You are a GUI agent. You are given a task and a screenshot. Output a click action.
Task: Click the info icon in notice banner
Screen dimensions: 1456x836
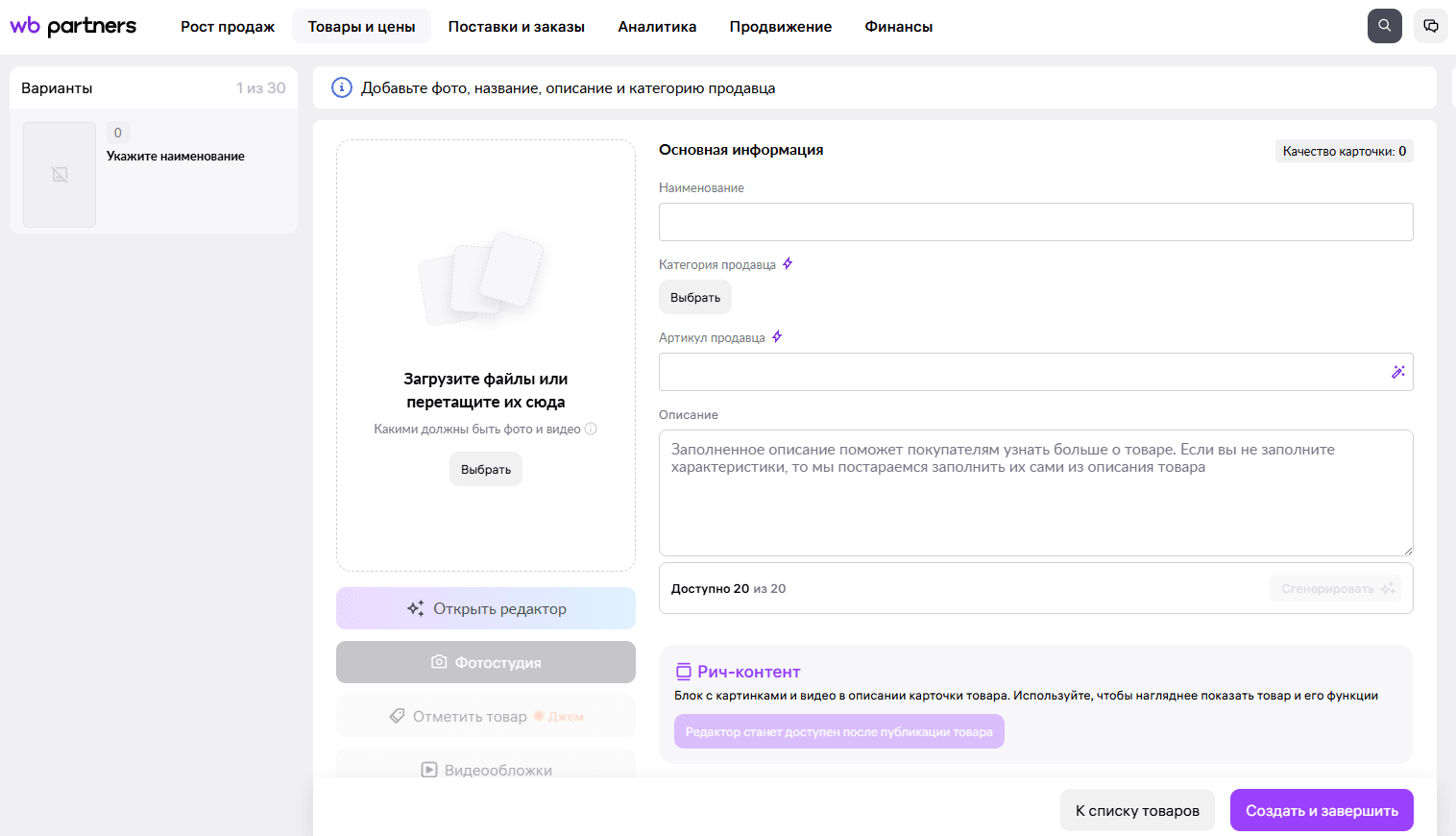[341, 87]
